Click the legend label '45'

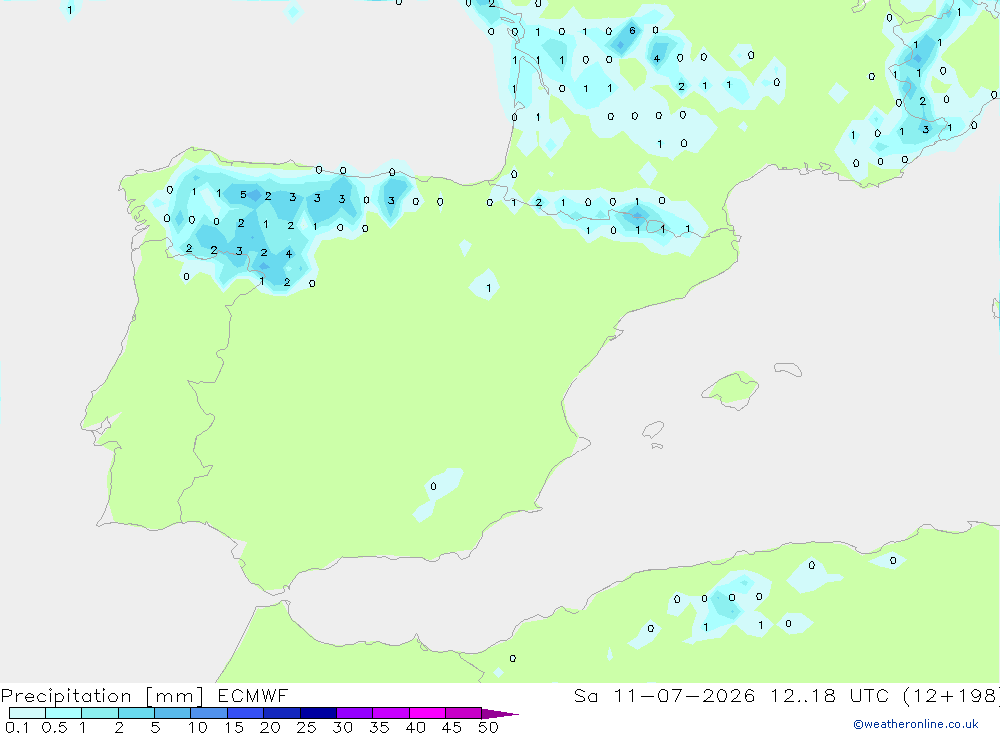tap(452, 727)
